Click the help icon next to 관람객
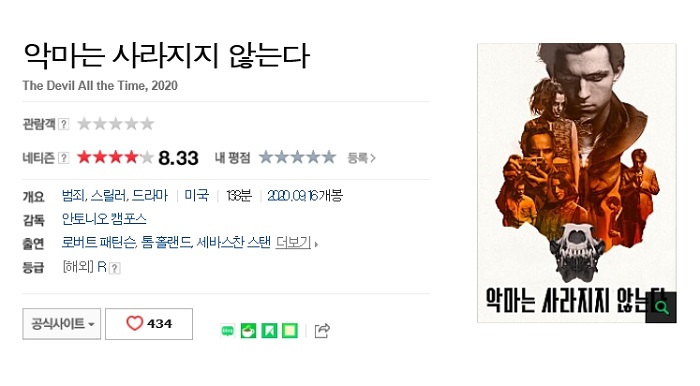This screenshot has height=386, width=700. tap(64, 124)
